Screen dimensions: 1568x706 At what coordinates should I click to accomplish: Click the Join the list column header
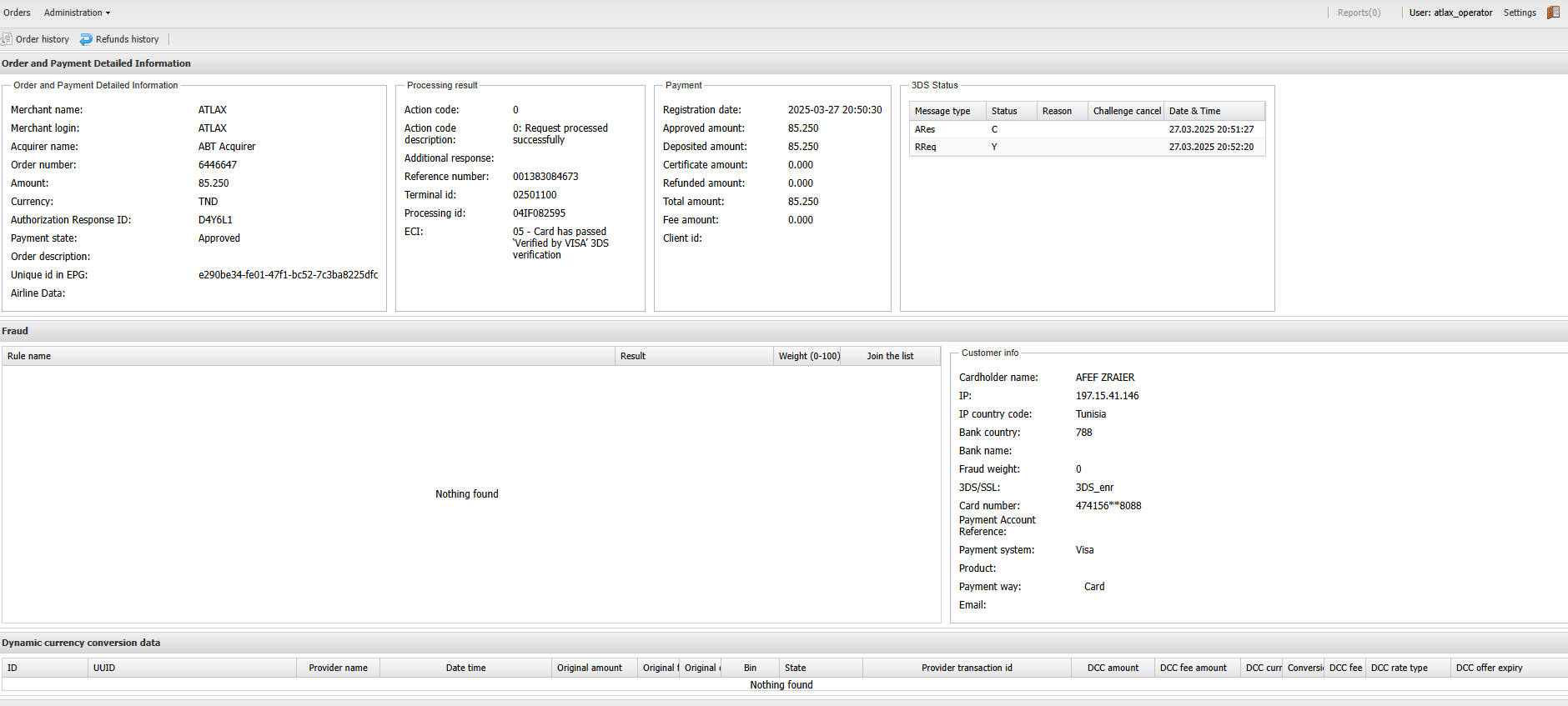point(889,356)
